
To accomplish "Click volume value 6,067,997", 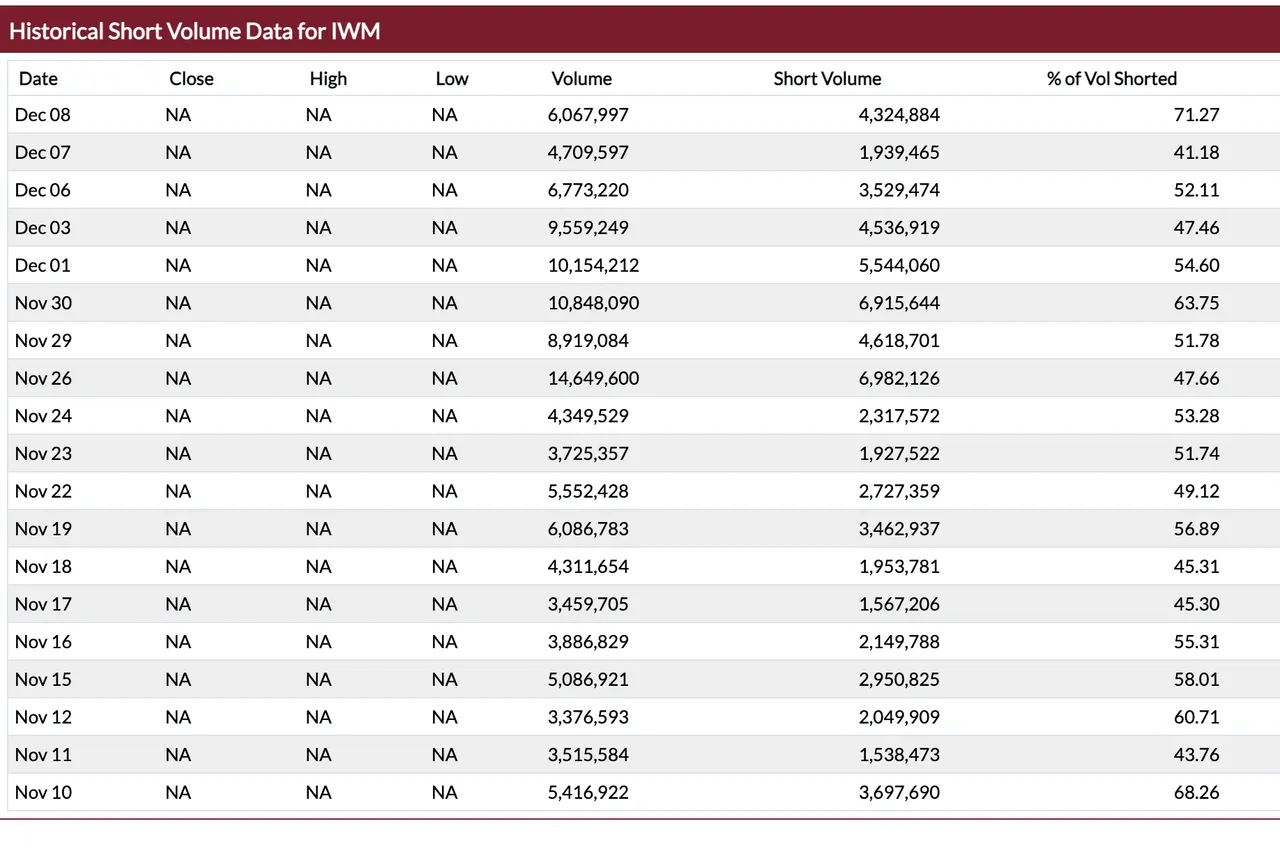I will point(589,115).
